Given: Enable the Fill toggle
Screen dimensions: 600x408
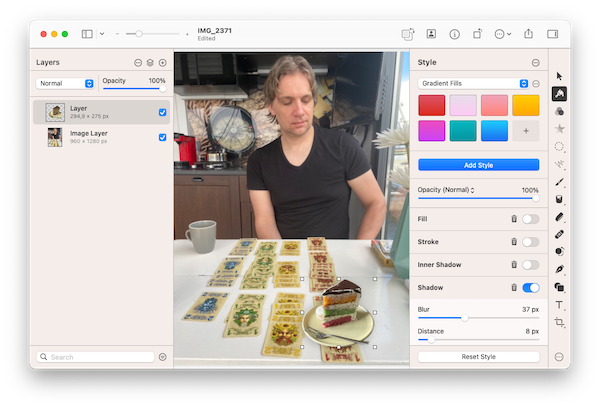Looking at the screenshot, I should [531, 219].
